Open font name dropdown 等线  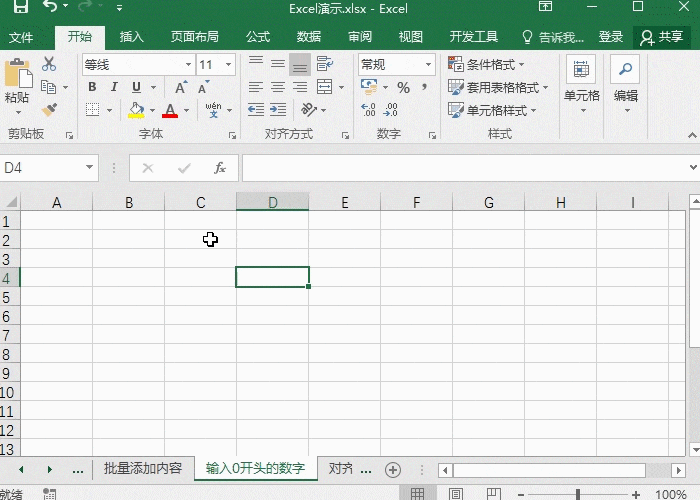pyautogui.click(x=188, y=65)
